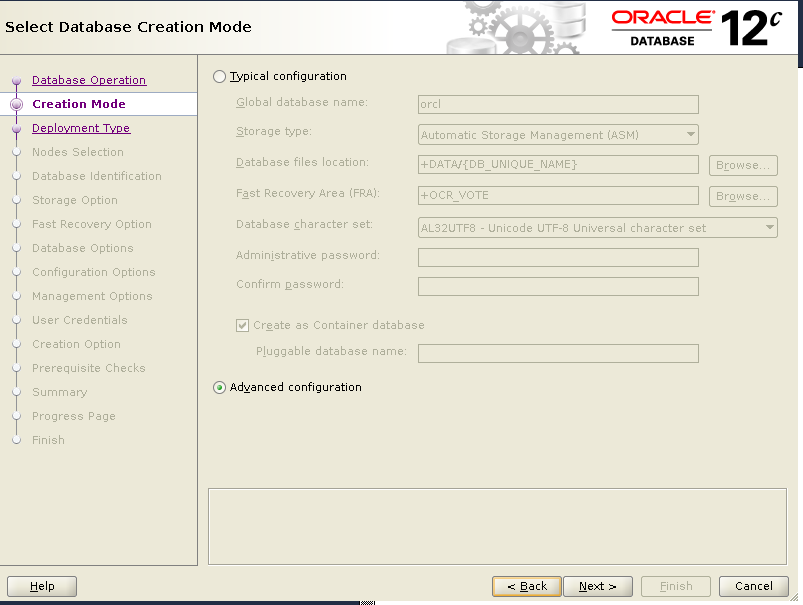Image resolution: width=803 pixels, height=605 pixels.
Task: Browse for Fast Recovery Area location
Action: (743, 196)
